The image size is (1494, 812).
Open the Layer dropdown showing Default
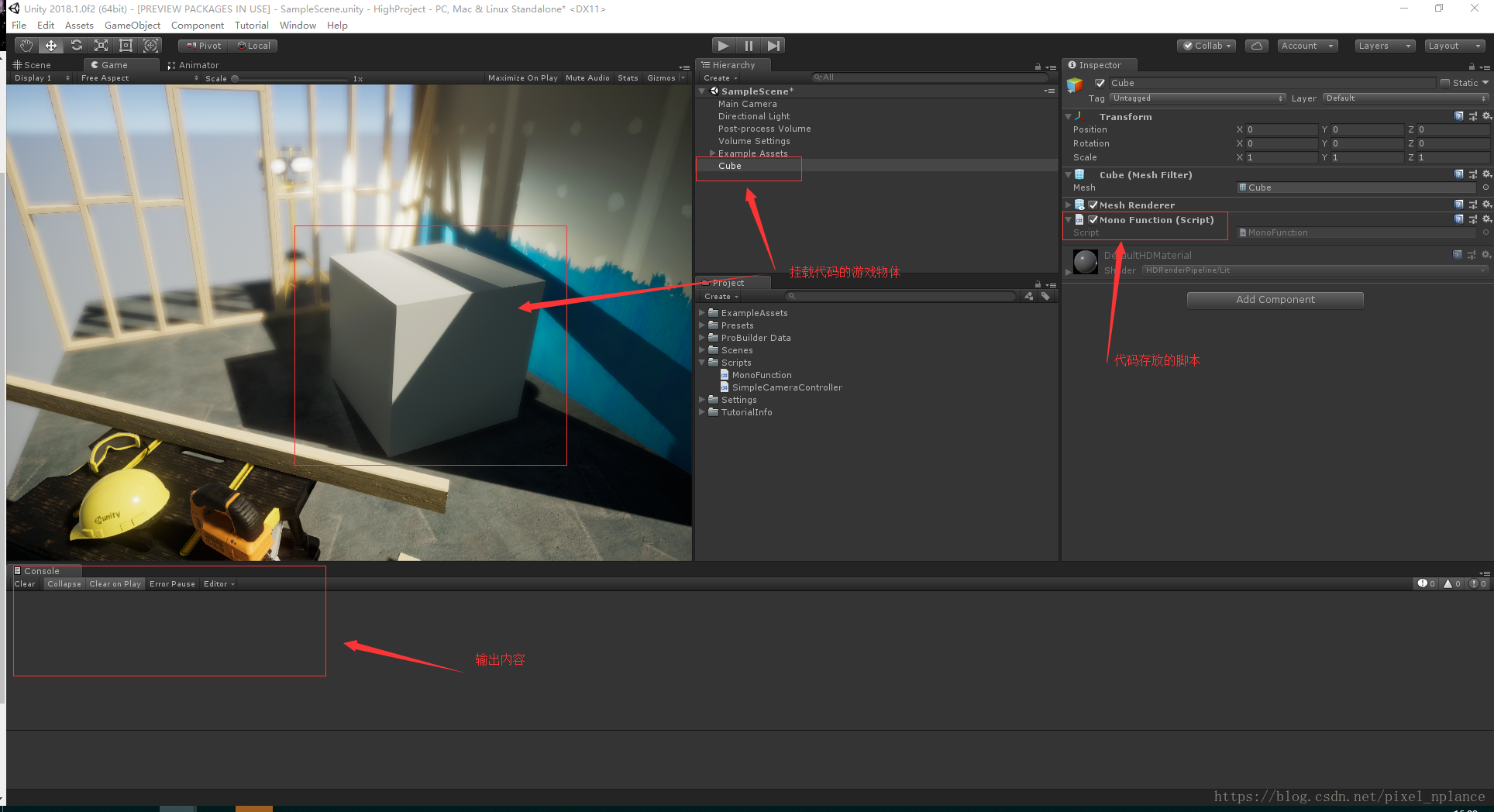1406,98
